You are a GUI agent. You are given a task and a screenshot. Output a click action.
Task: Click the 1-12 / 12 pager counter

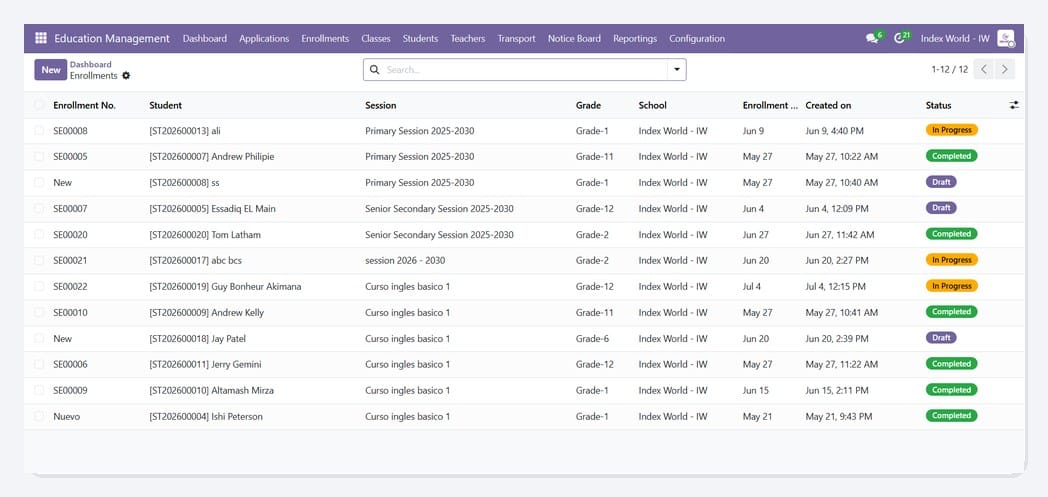tap(949, 69)
